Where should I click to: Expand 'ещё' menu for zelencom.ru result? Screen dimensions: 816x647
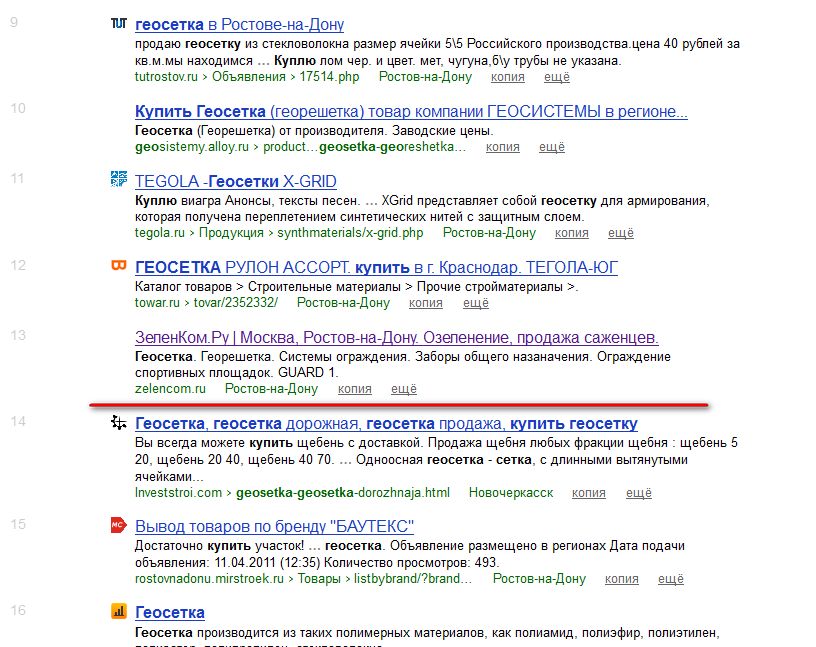click(x=404, y=389)
